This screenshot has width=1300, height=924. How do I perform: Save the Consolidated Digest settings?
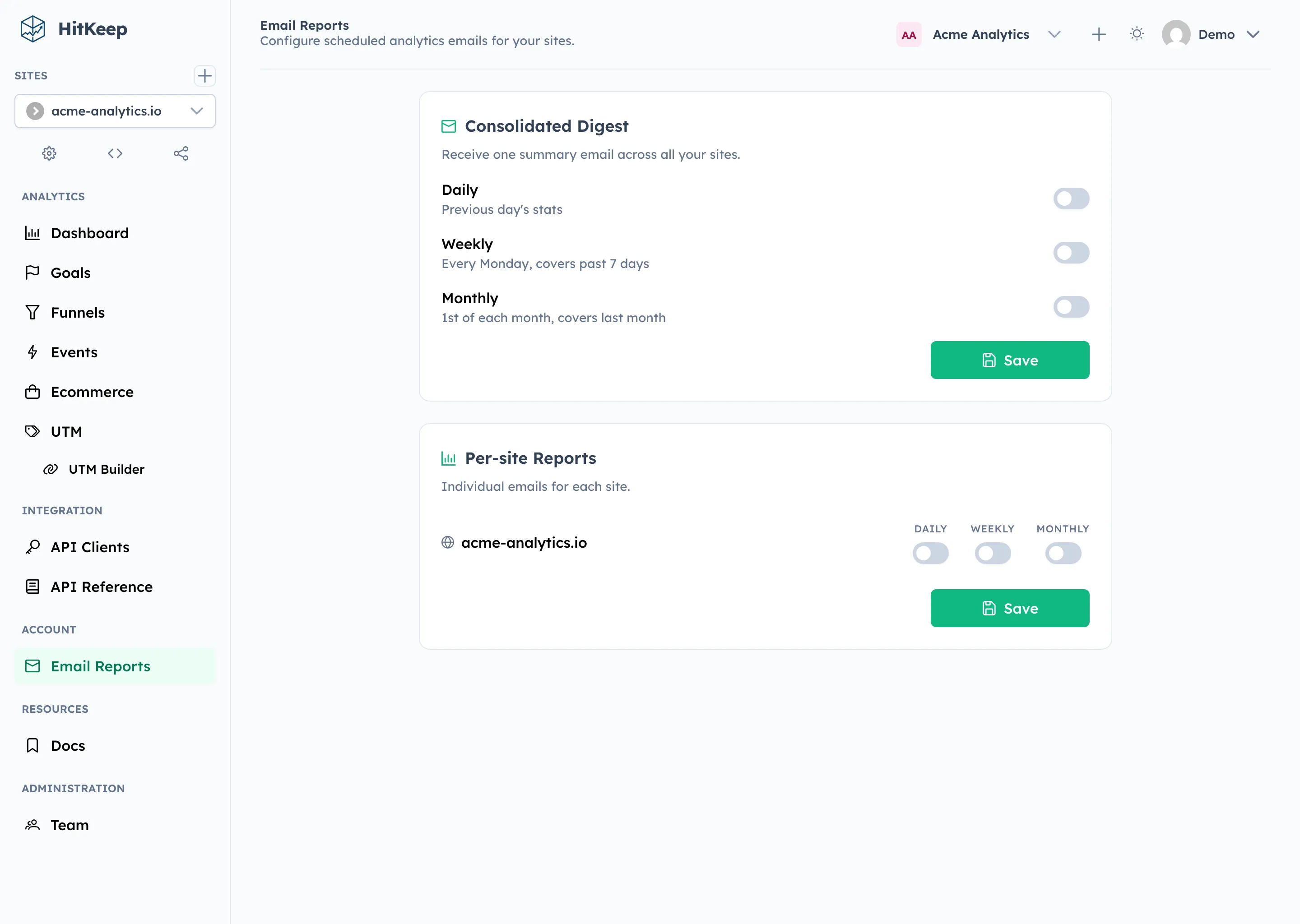[1009, 360]
